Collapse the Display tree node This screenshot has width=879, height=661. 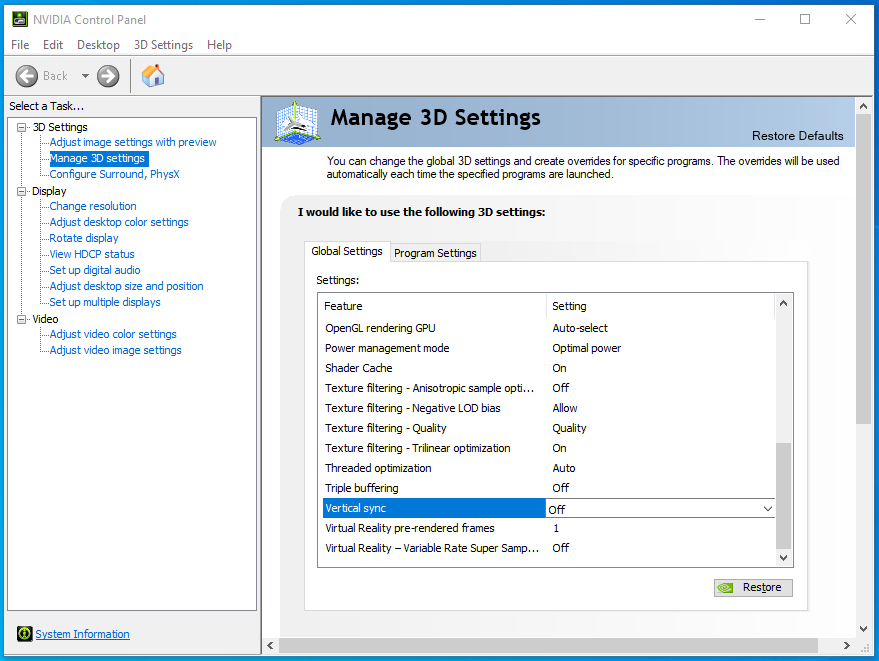[23, 191]
